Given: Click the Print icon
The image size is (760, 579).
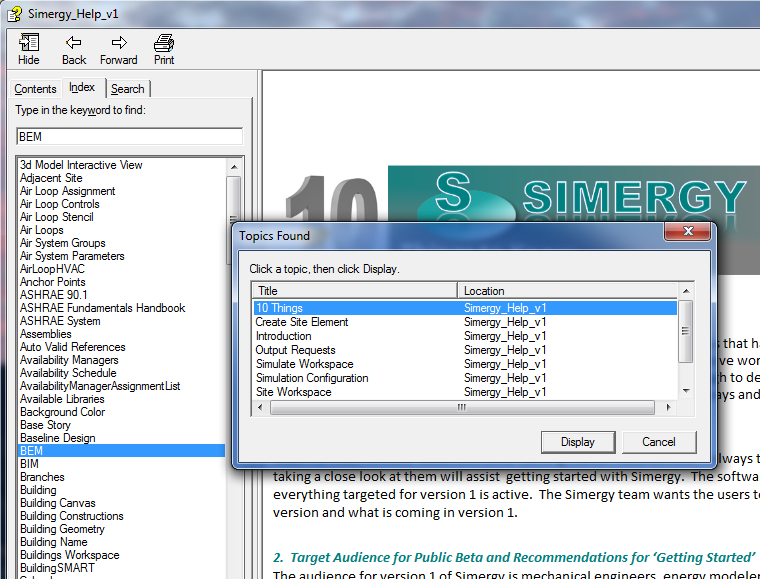Looking at the screenshot, I should 164,42.
